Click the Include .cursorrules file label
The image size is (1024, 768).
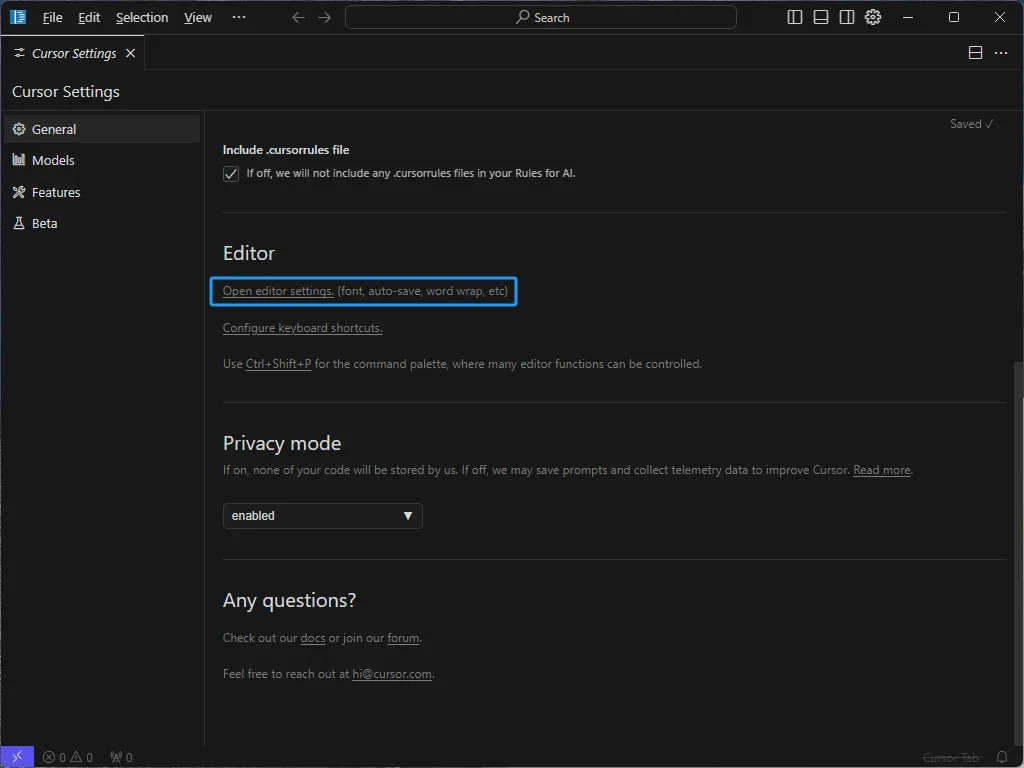286,150
